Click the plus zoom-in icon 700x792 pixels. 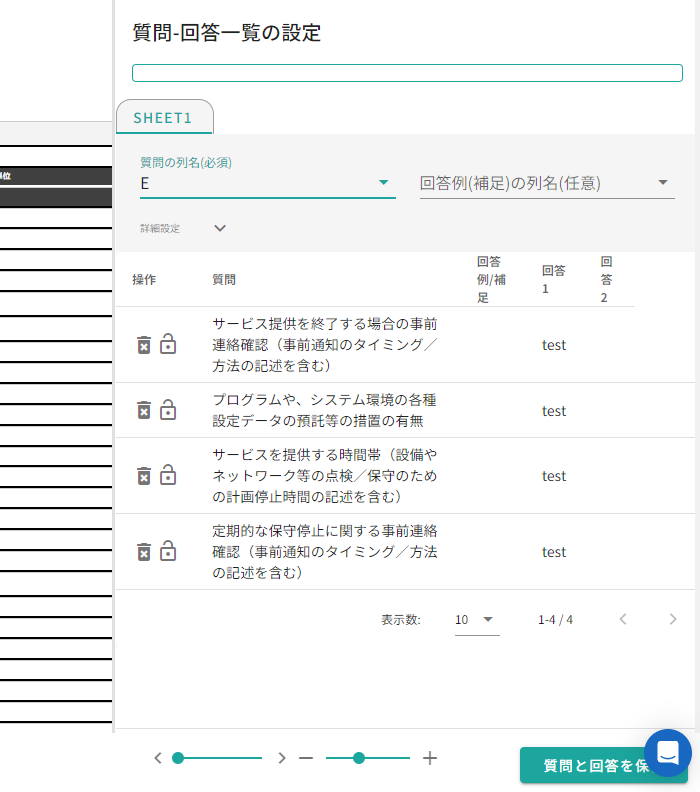click(430, 758)
